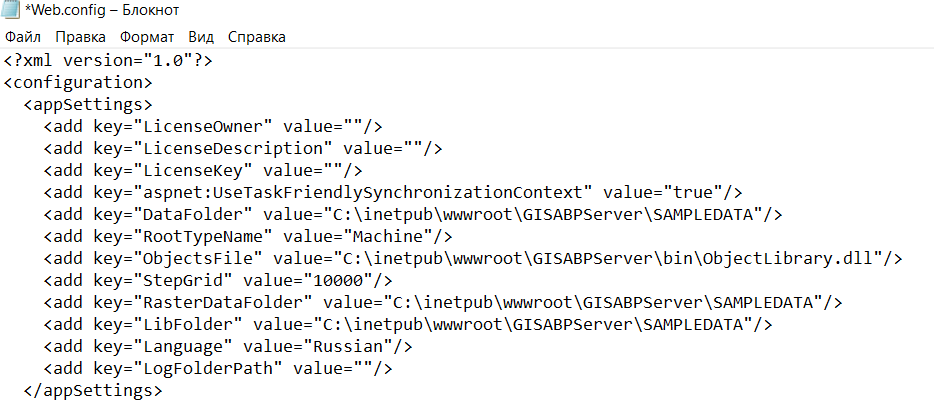Click the Notepad icon in title bar
Image resolution: width=934 pixels, height=401 pixels.
(10, 9)
